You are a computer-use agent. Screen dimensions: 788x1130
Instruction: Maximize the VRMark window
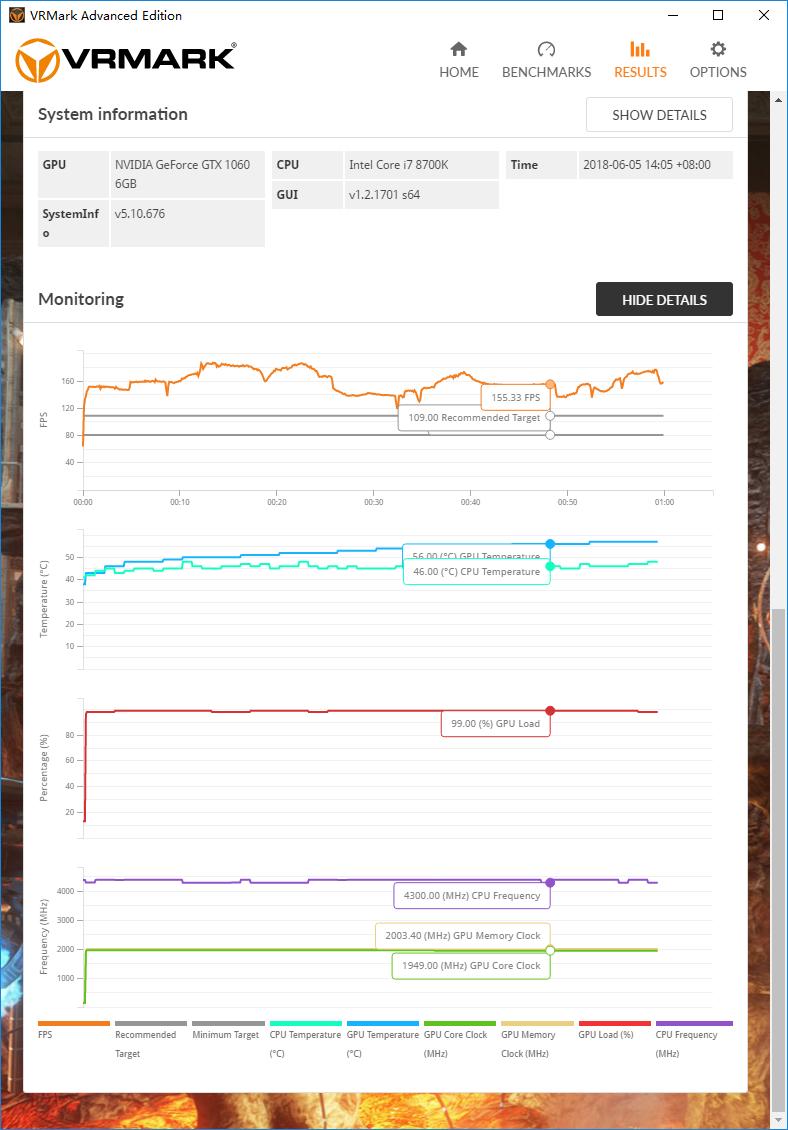718,15
